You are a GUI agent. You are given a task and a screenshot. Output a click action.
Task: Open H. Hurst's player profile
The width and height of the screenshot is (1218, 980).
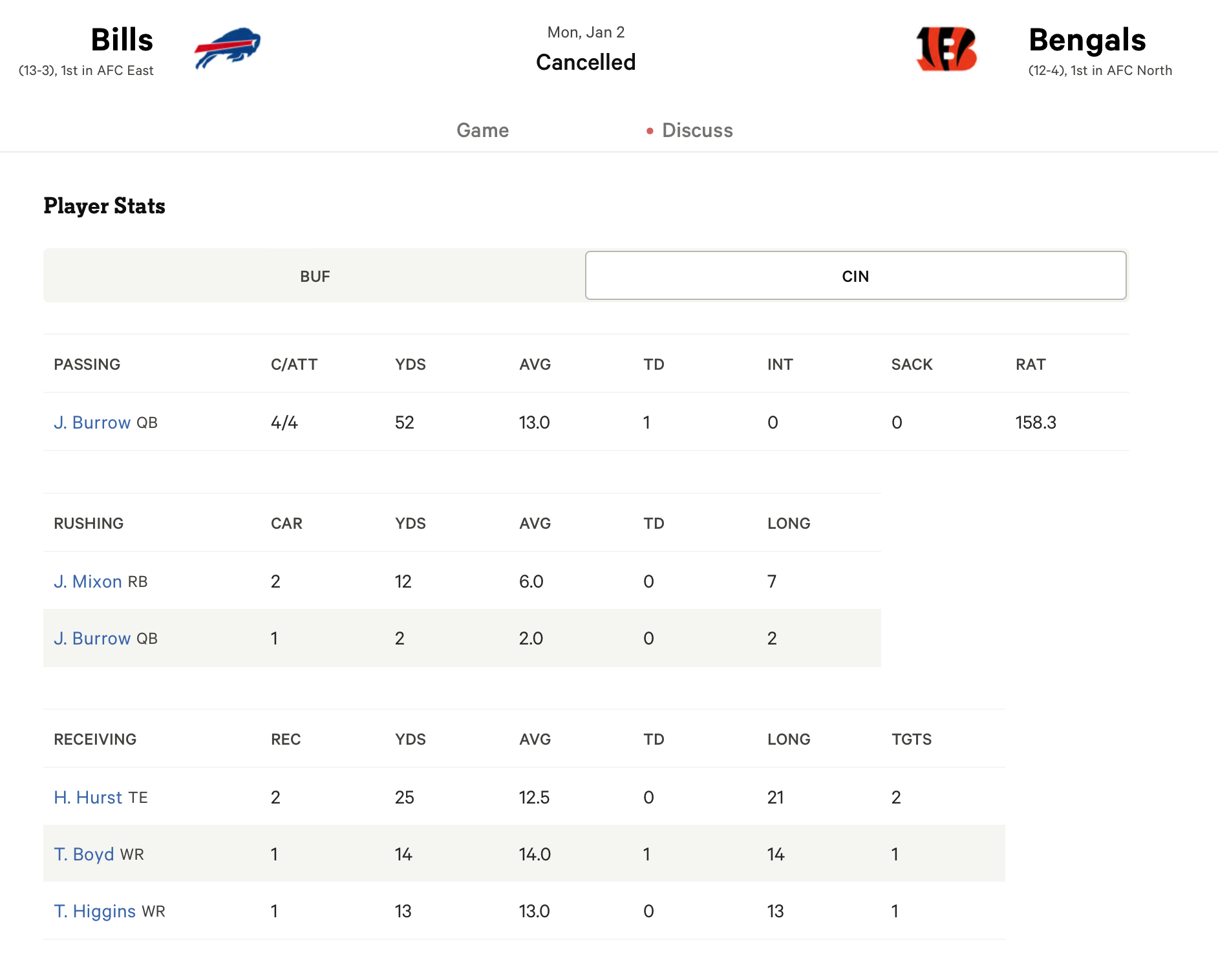click(x=88, y=798)
